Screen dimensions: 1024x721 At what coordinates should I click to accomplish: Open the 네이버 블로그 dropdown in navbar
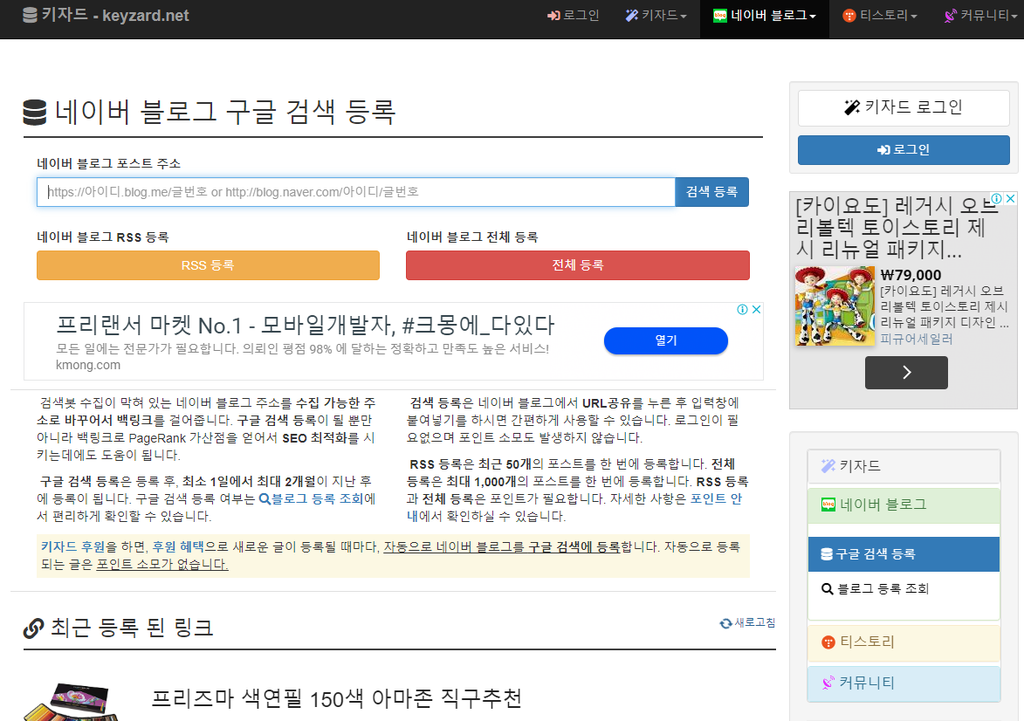[765, 16]
